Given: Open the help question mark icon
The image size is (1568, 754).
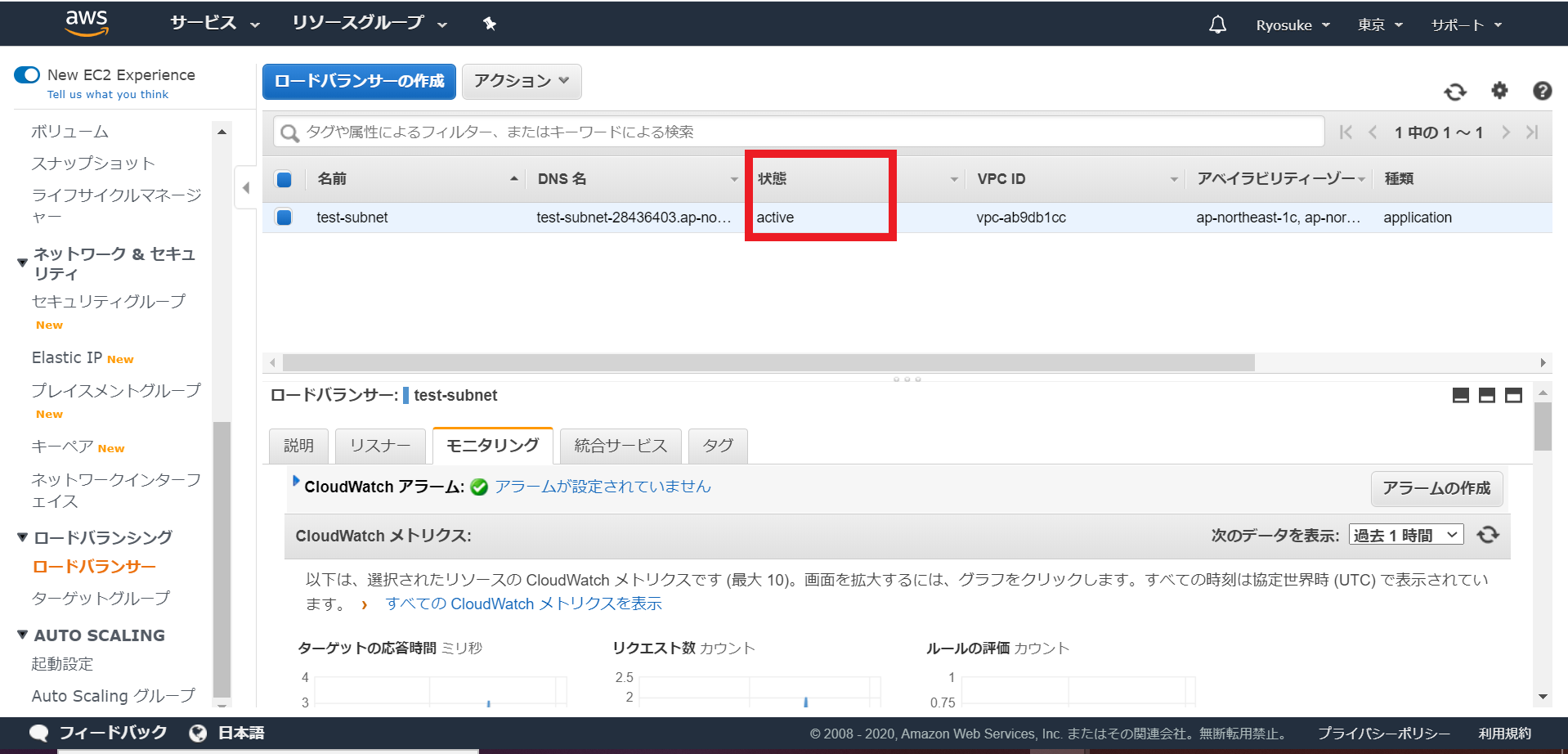Looking at the screenshot, I should [x=1542, y=91].
